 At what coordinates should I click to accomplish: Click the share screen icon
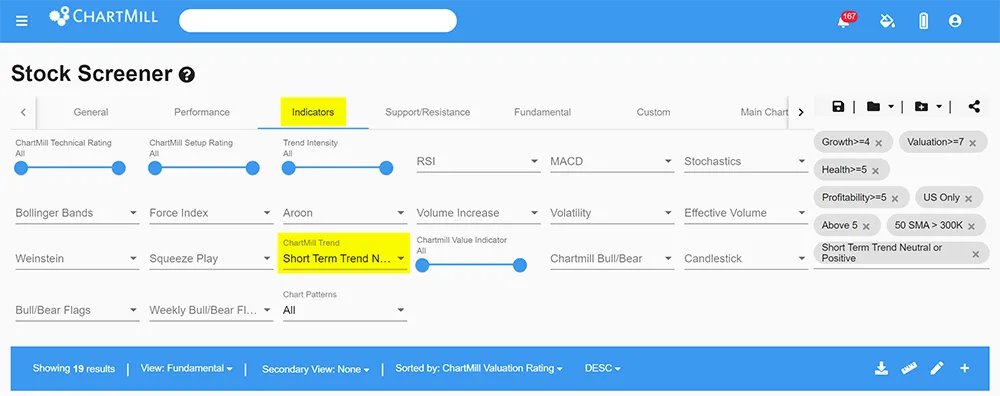click(x=974, y=106)
